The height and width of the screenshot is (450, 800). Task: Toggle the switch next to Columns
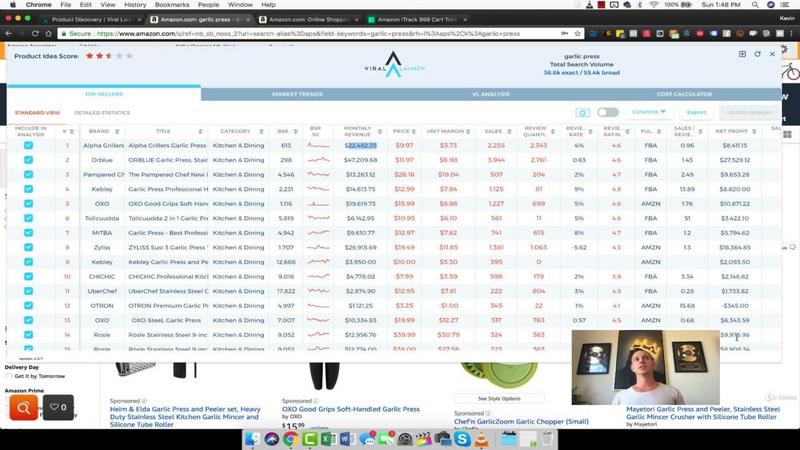(x=608, y=112)
